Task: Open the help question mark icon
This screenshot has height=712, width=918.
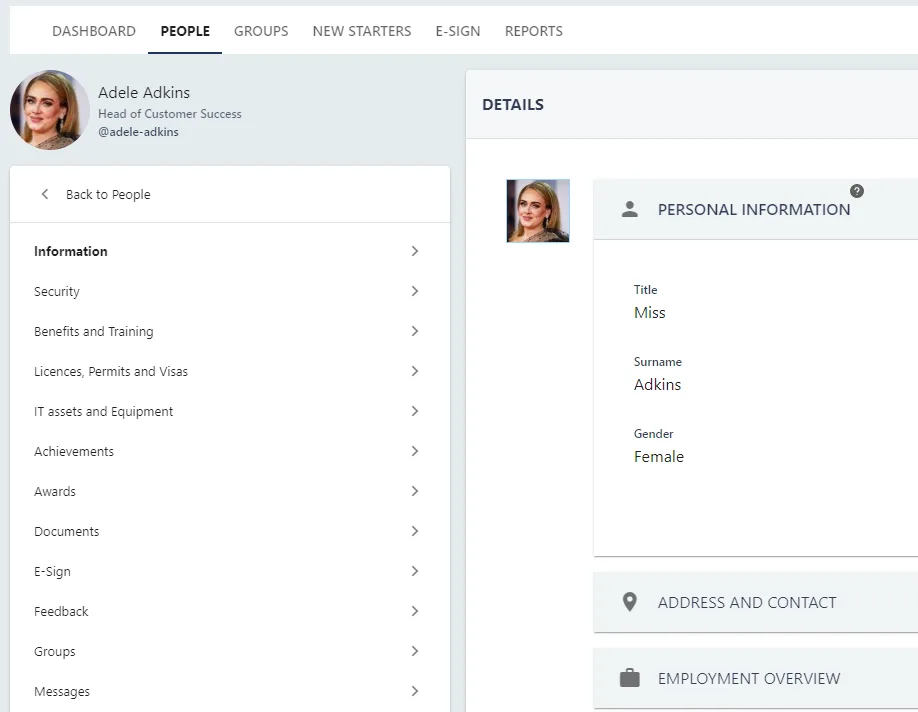Action: (x=857, y=191)
